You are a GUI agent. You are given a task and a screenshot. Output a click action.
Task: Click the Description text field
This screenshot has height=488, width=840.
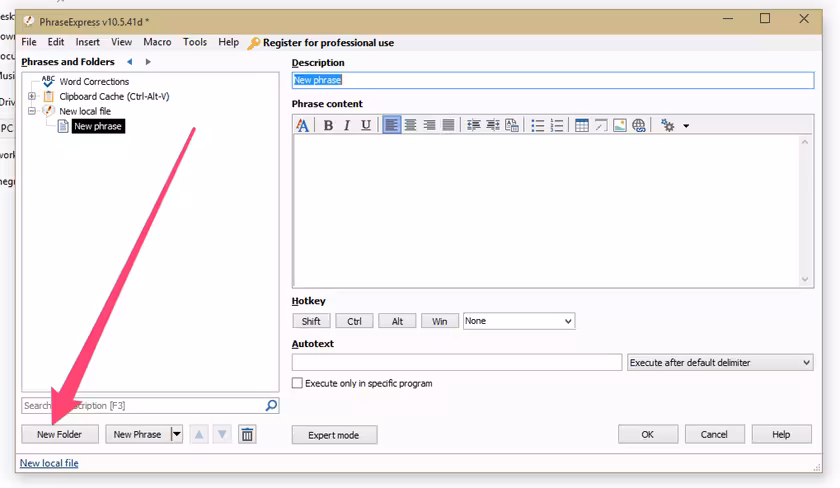[x=553, y=80]
